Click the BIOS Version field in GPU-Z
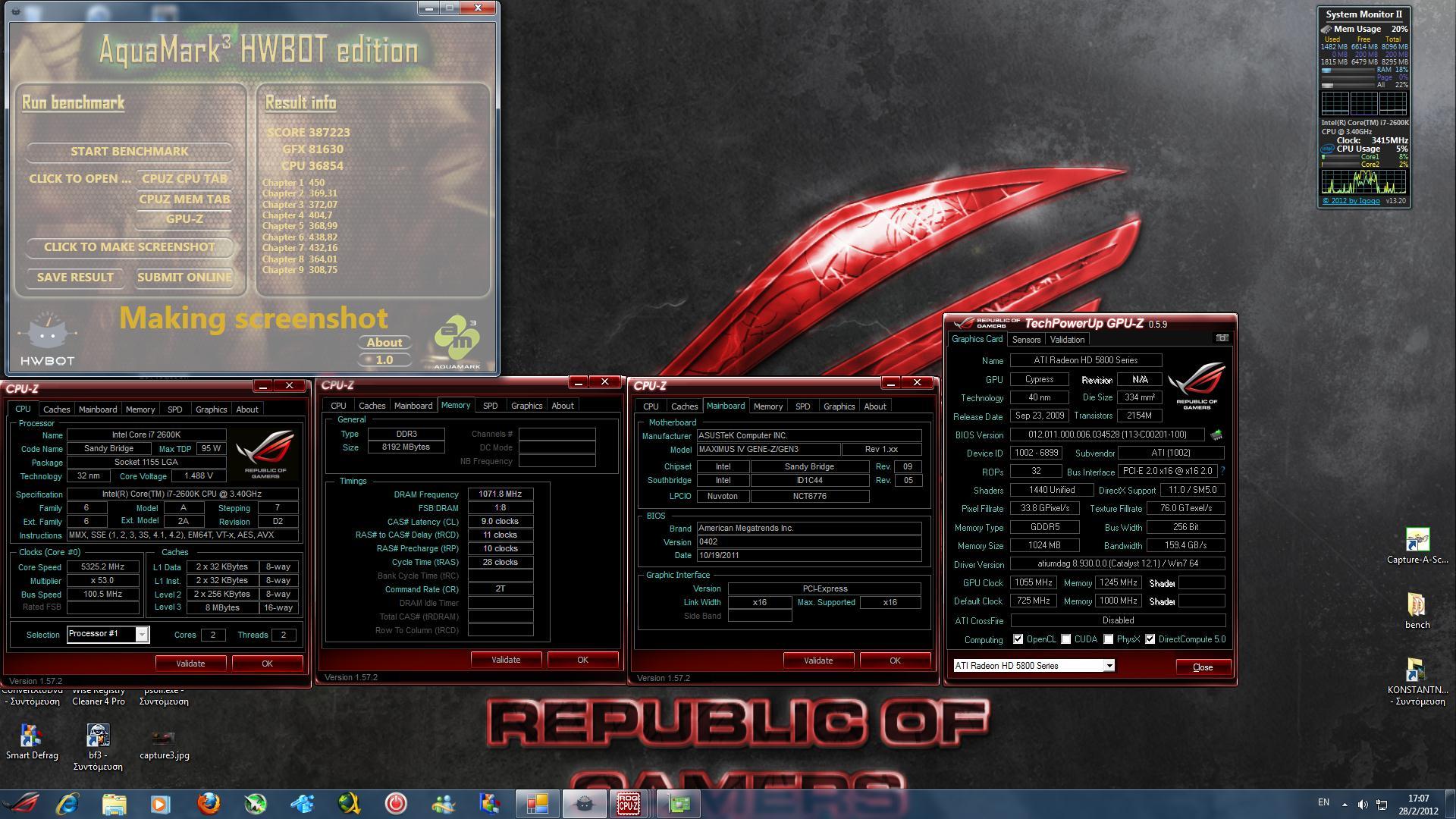Screen dimensions: 1456x819 tap(1107, 435)
